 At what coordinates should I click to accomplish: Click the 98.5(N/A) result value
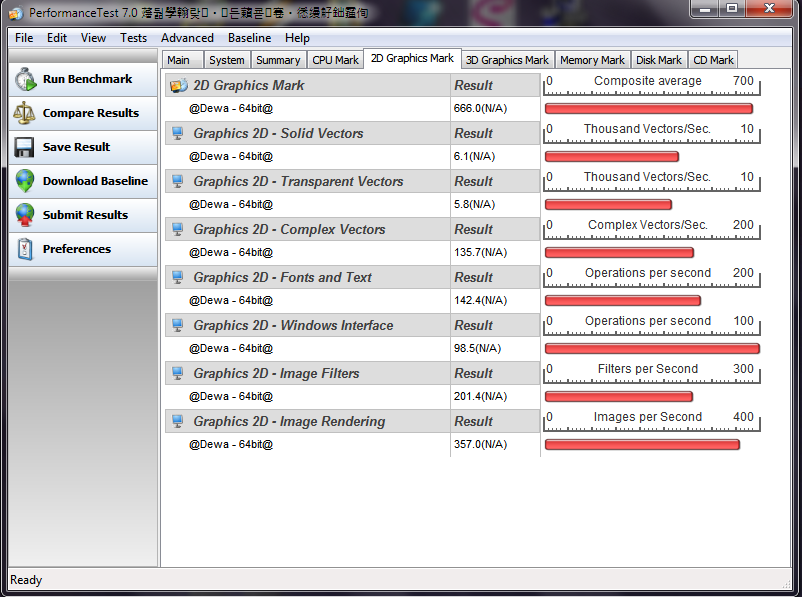click(x=477, y=348)
